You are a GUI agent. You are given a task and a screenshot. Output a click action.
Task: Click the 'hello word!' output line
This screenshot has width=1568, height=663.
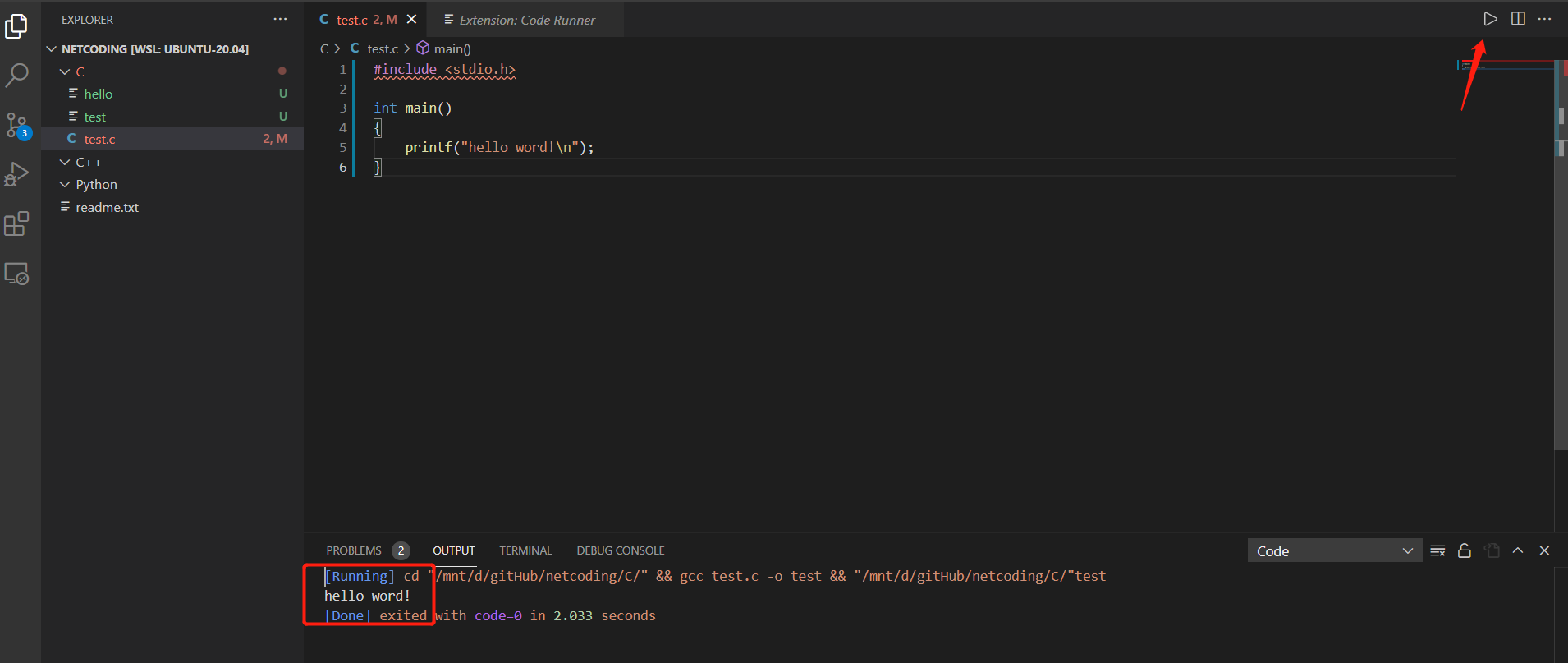367,596
